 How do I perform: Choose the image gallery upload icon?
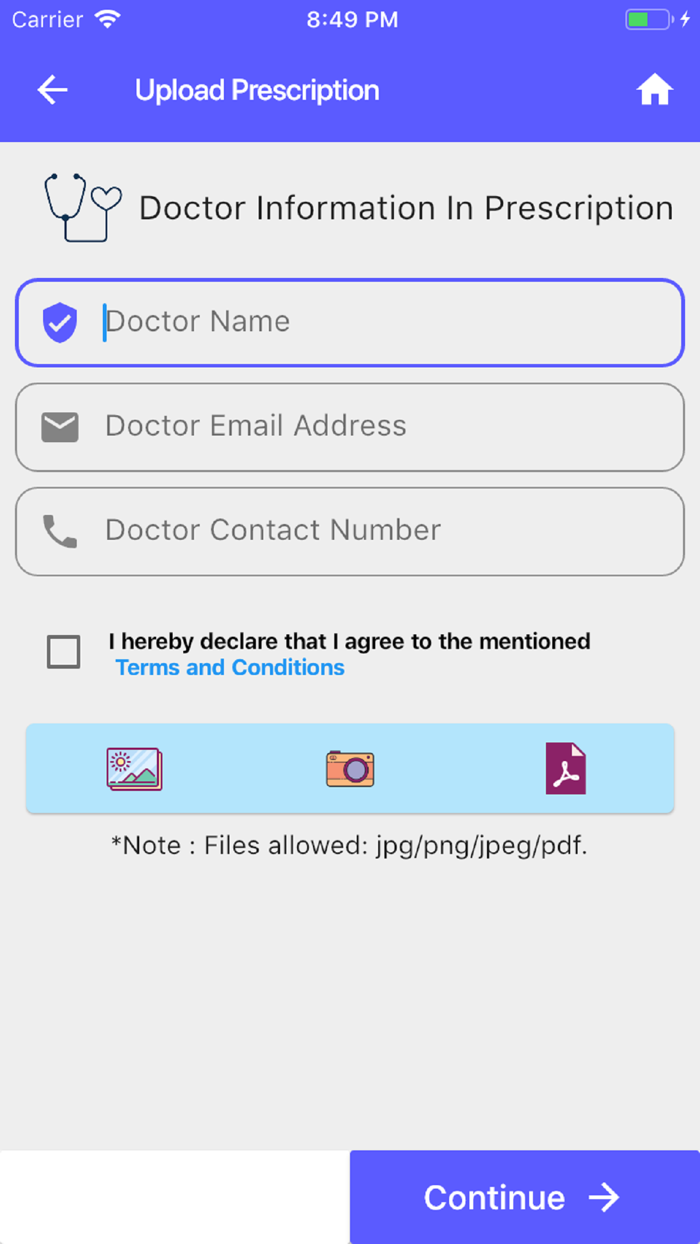pos(134,769)
